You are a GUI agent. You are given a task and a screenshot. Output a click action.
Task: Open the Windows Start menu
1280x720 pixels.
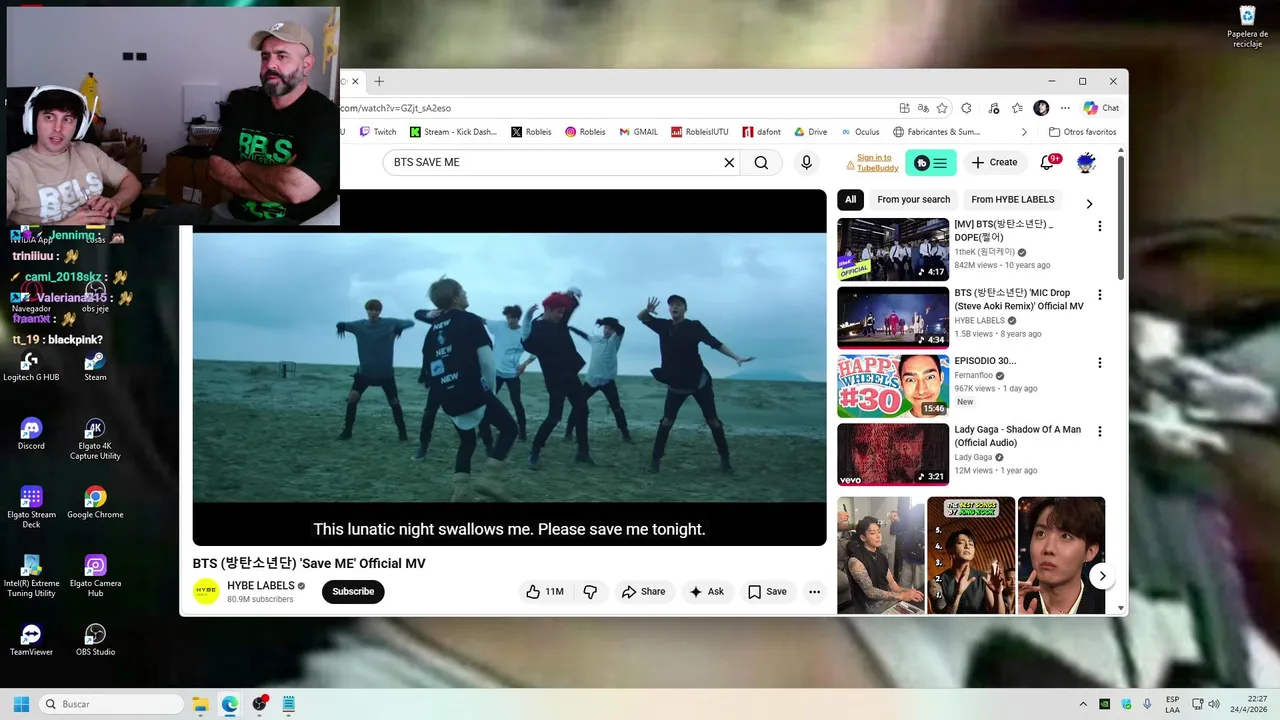tap(21, 704)
